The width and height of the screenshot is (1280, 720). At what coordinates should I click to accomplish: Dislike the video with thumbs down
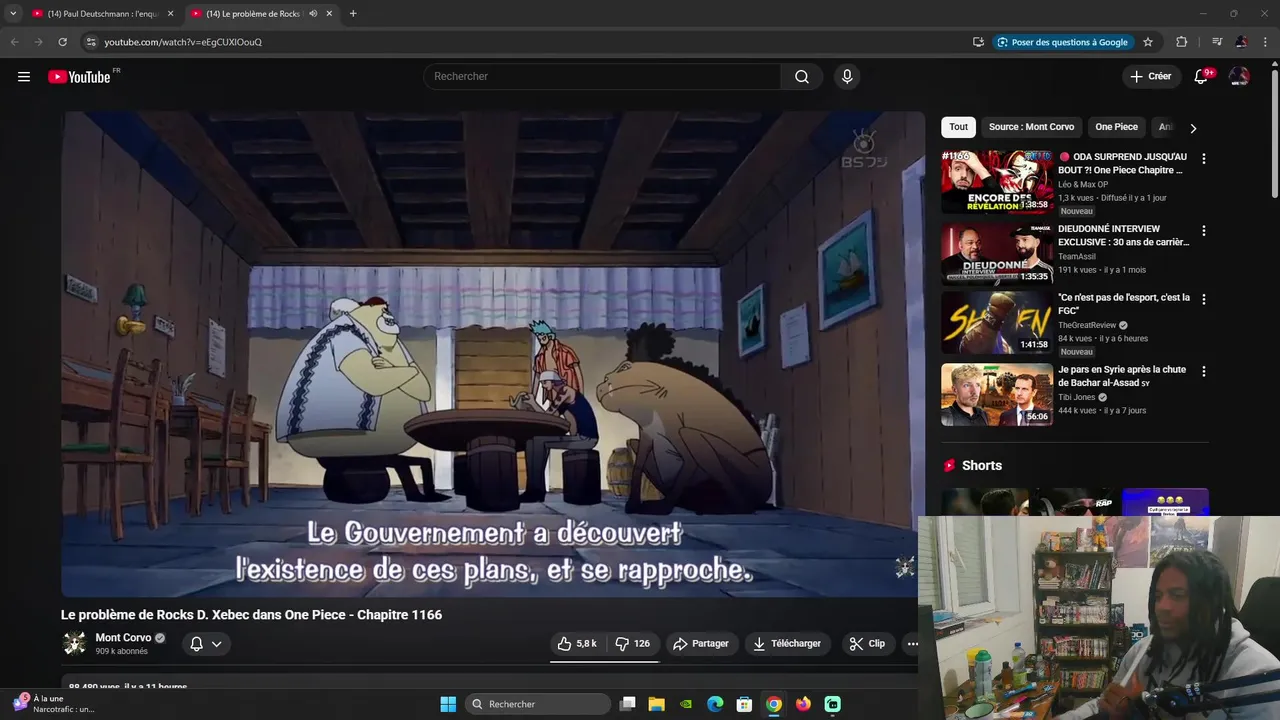pyautogui.click(x=633, y=644)
